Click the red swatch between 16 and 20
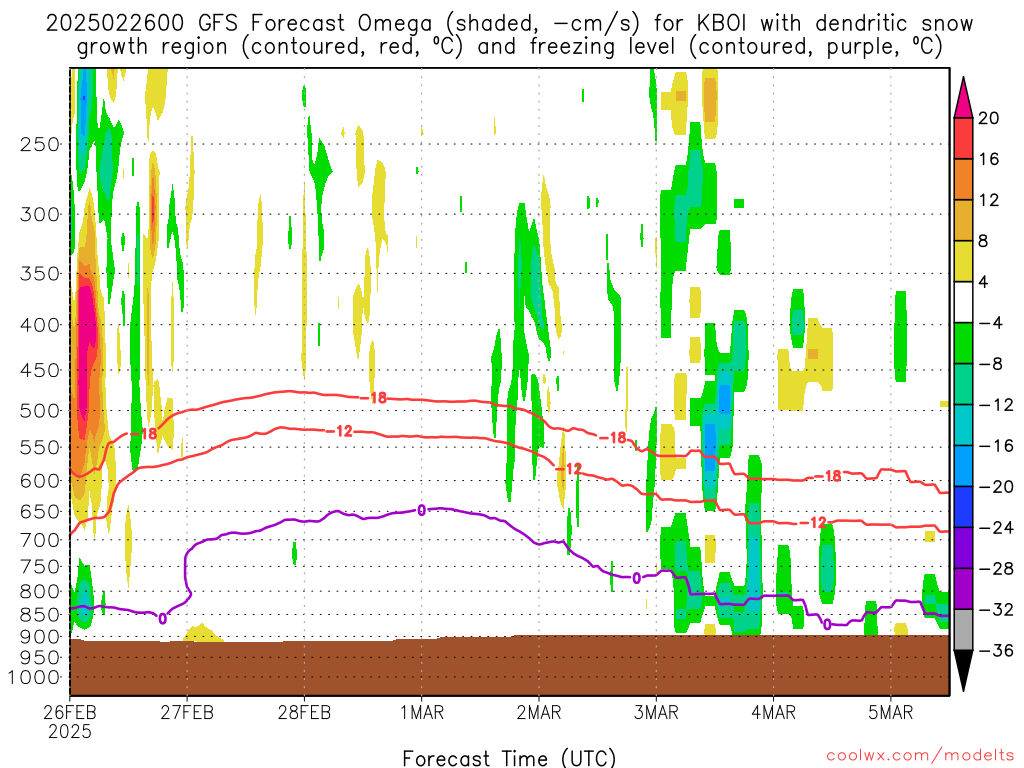The width and height of the screenshot is (1024, 768). click(x=963, y=138)
